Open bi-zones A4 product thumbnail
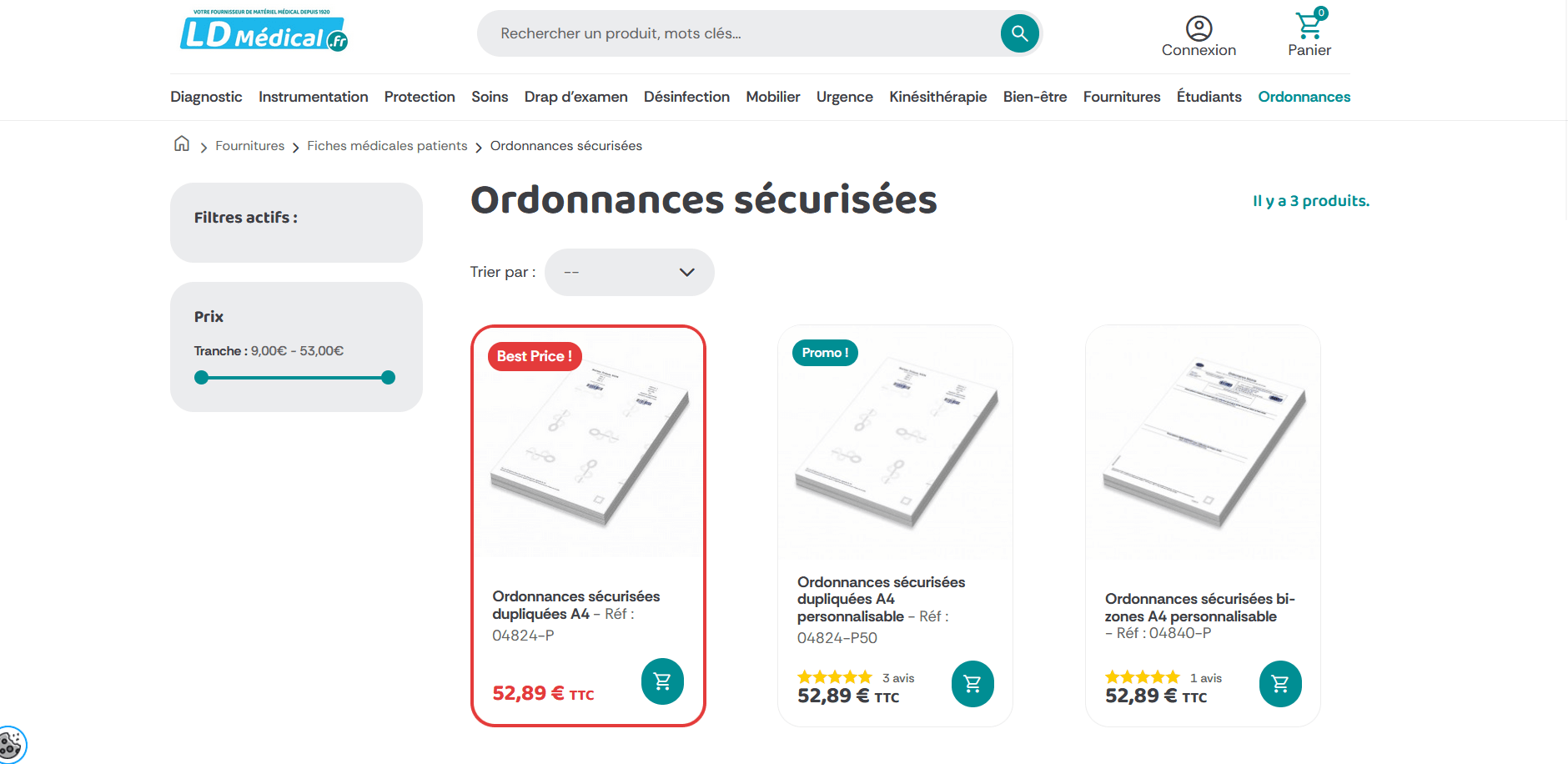The height and width of the screenshot is (764, 1568). 1202,442
